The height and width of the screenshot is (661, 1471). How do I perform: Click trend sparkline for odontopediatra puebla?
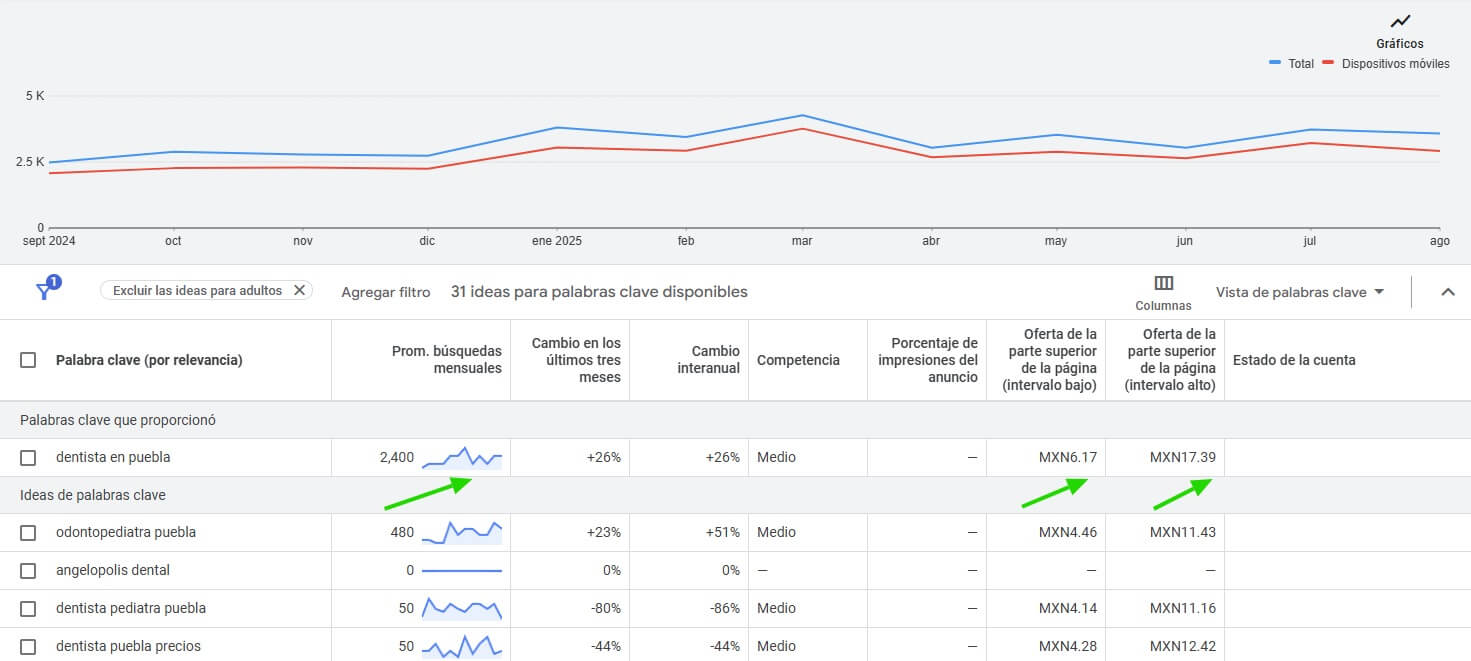click(462, 532)
